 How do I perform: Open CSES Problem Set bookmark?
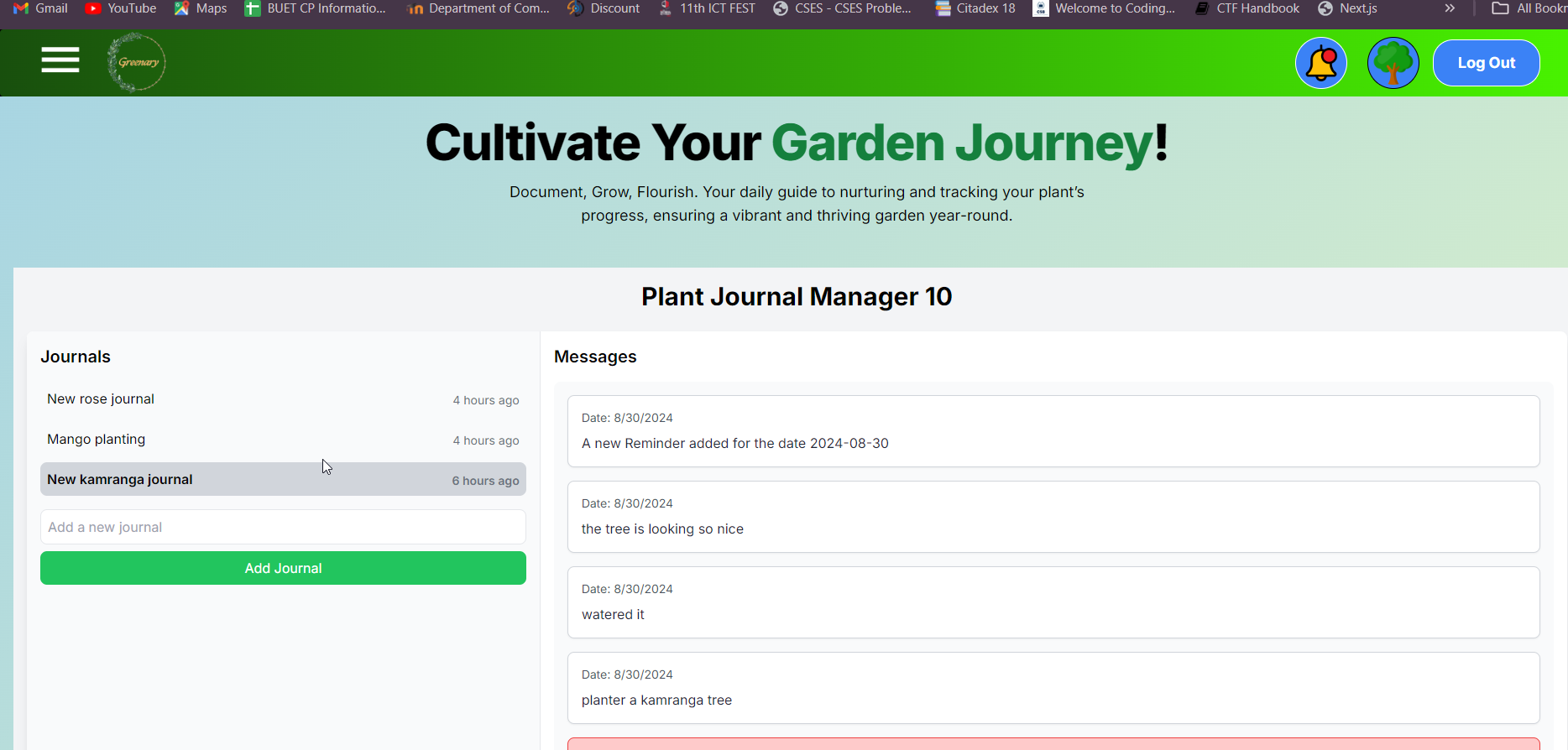click(x=842, y=8)
